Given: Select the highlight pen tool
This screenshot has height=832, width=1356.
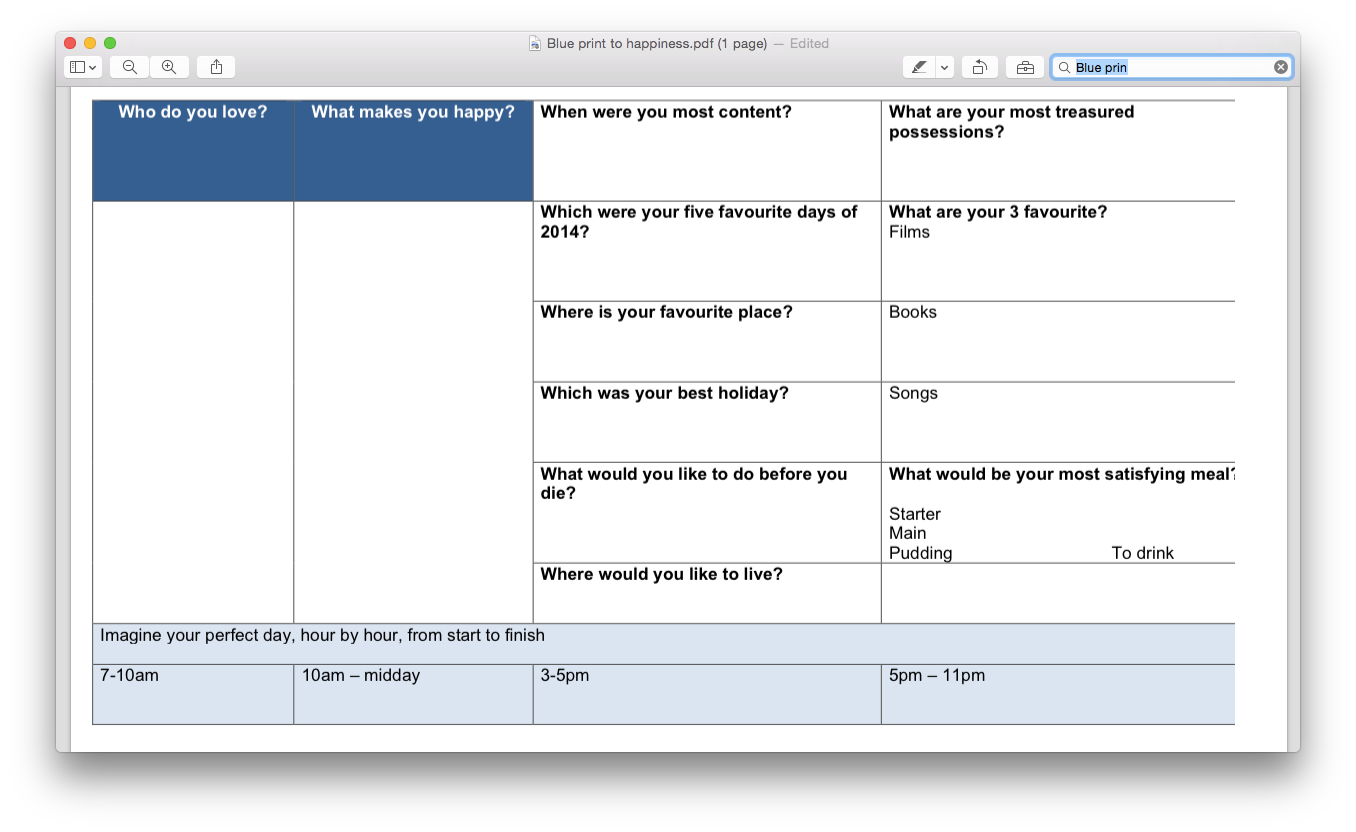Looking at the screenshot, I should [919, 67].
